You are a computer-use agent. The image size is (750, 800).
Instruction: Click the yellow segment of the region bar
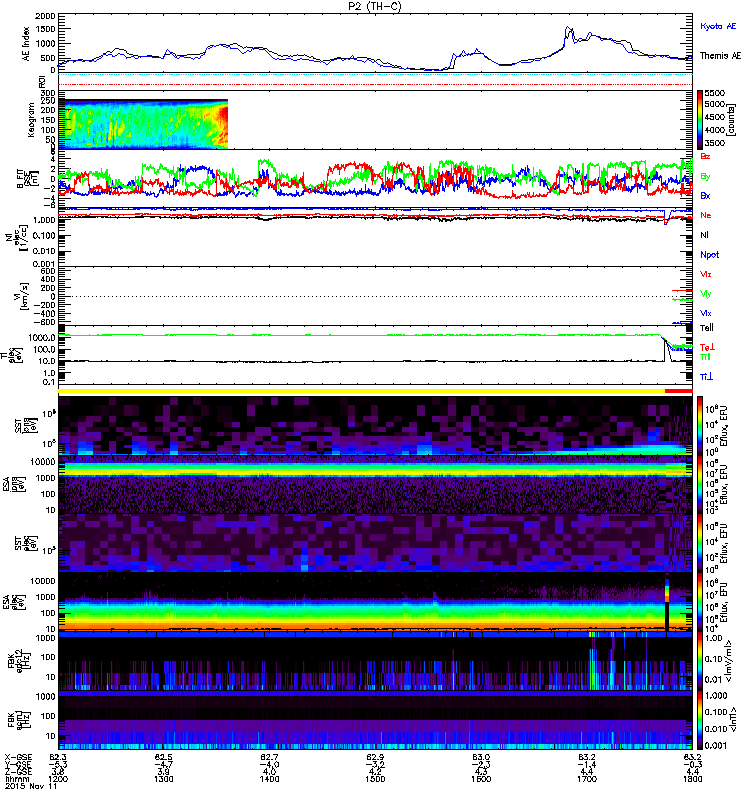click(362, 391)
